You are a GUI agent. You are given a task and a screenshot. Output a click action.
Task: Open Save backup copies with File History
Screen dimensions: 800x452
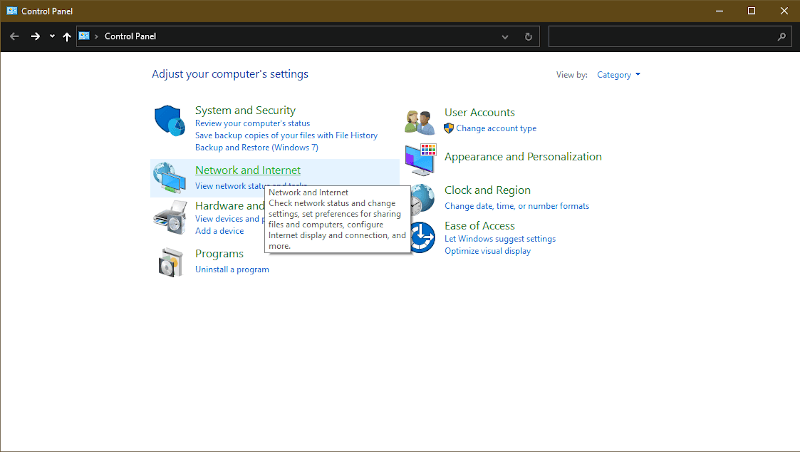pos(286,135)
